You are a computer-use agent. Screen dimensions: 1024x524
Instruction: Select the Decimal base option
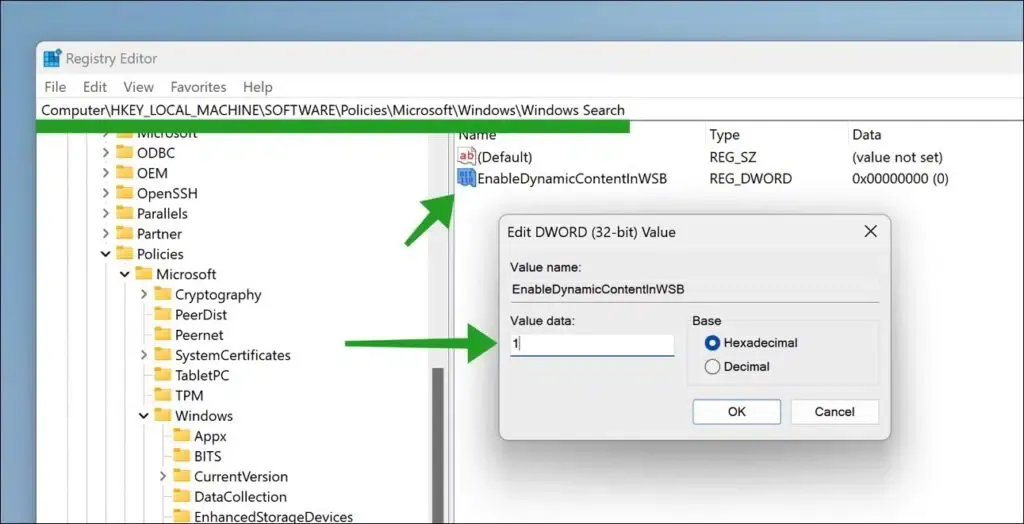pos(712,367)
